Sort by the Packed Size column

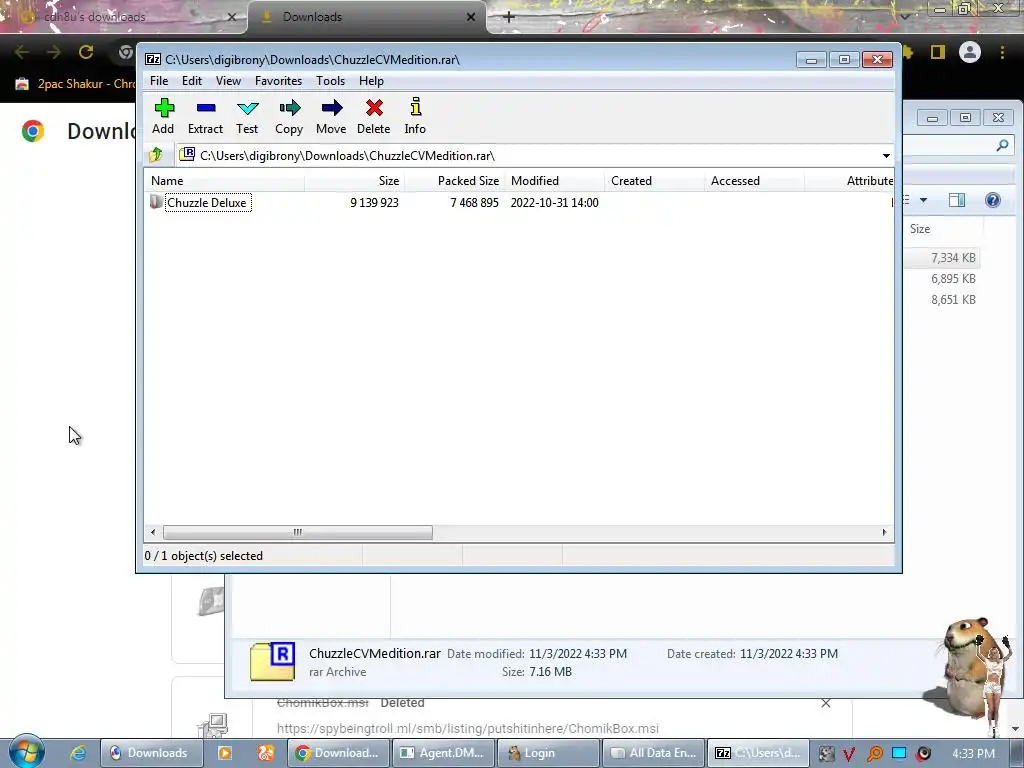pos(454,181)
